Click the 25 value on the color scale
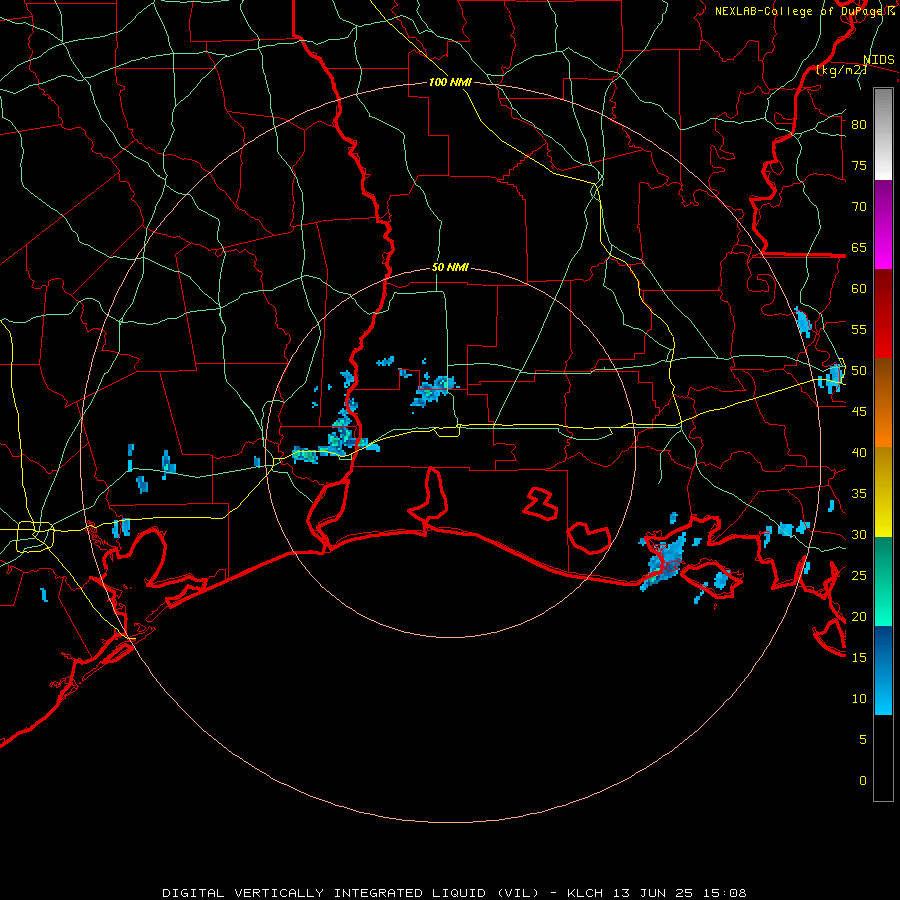Screen dimensions: 900x900 coord(859,576)
